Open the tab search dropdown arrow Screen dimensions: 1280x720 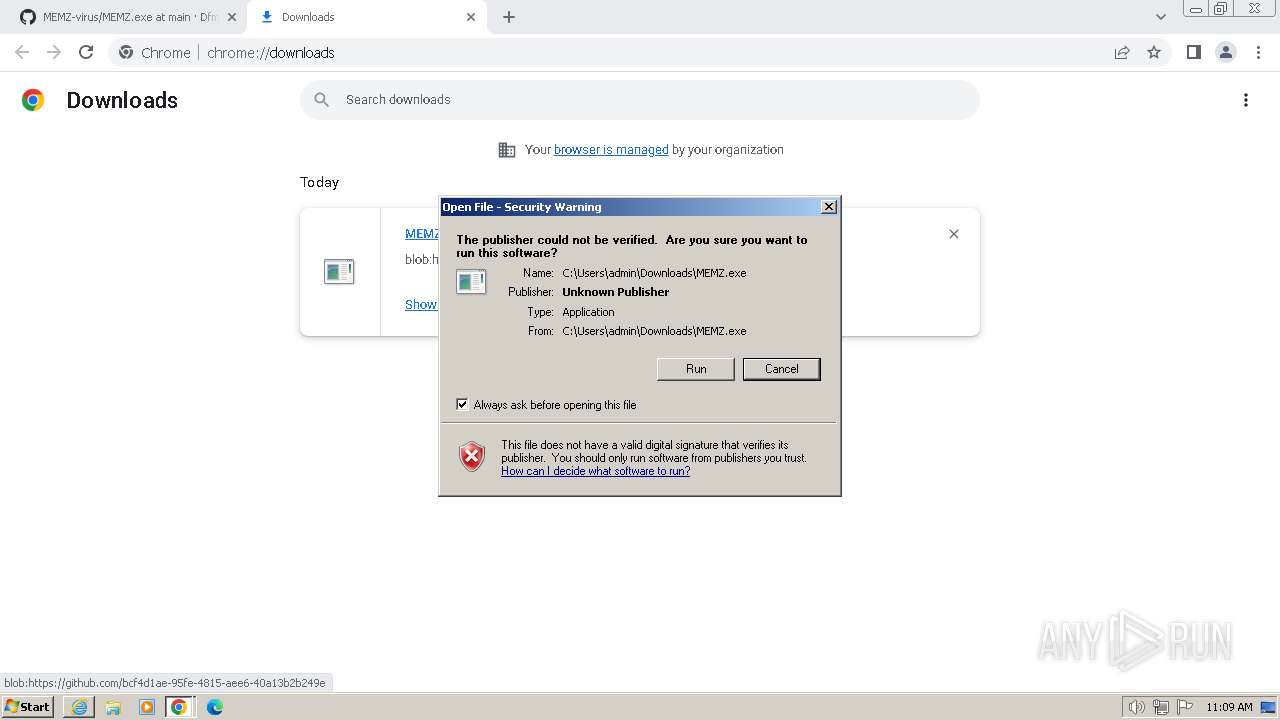click(x=1160, y=17)
